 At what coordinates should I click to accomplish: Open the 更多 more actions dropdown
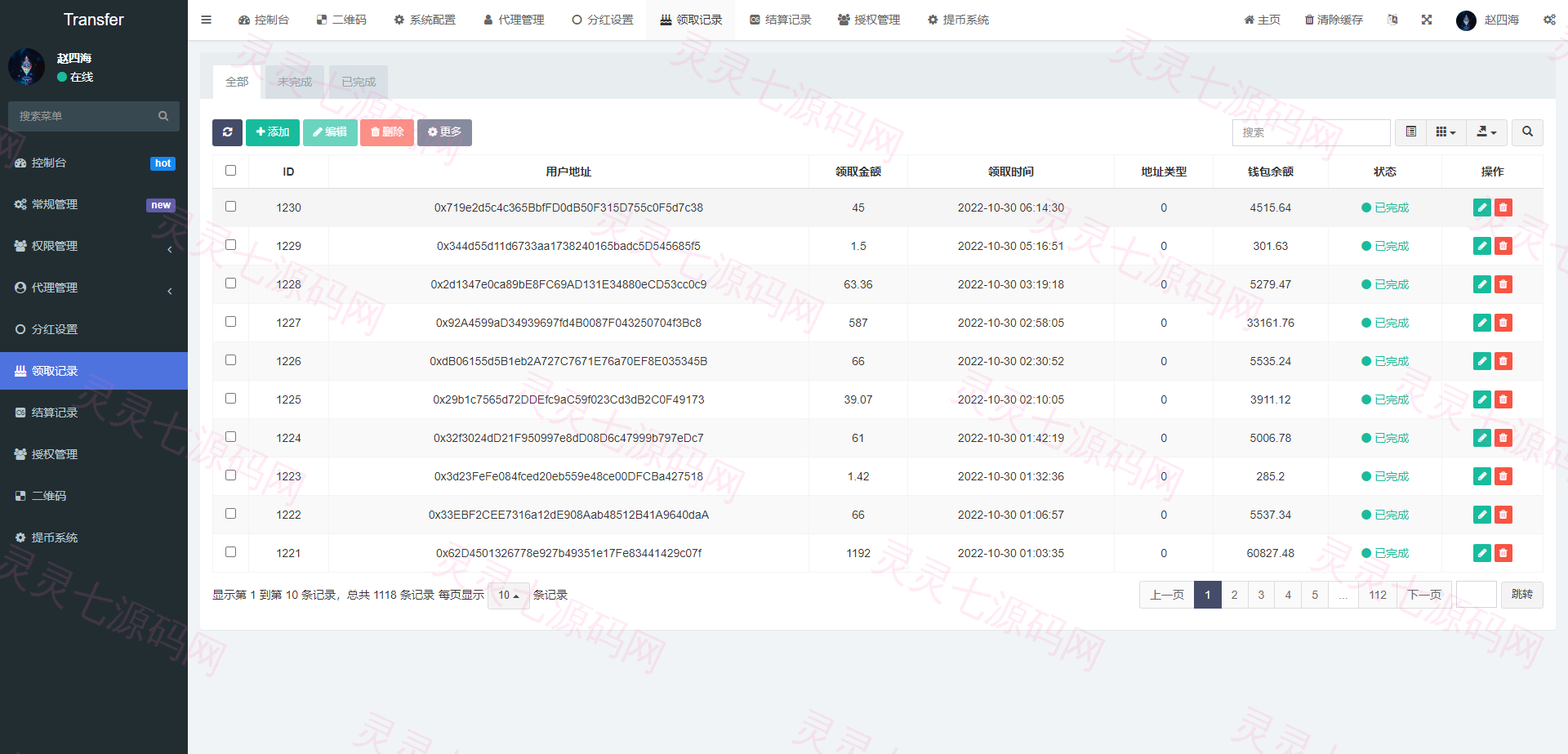(x=444, y=132)
